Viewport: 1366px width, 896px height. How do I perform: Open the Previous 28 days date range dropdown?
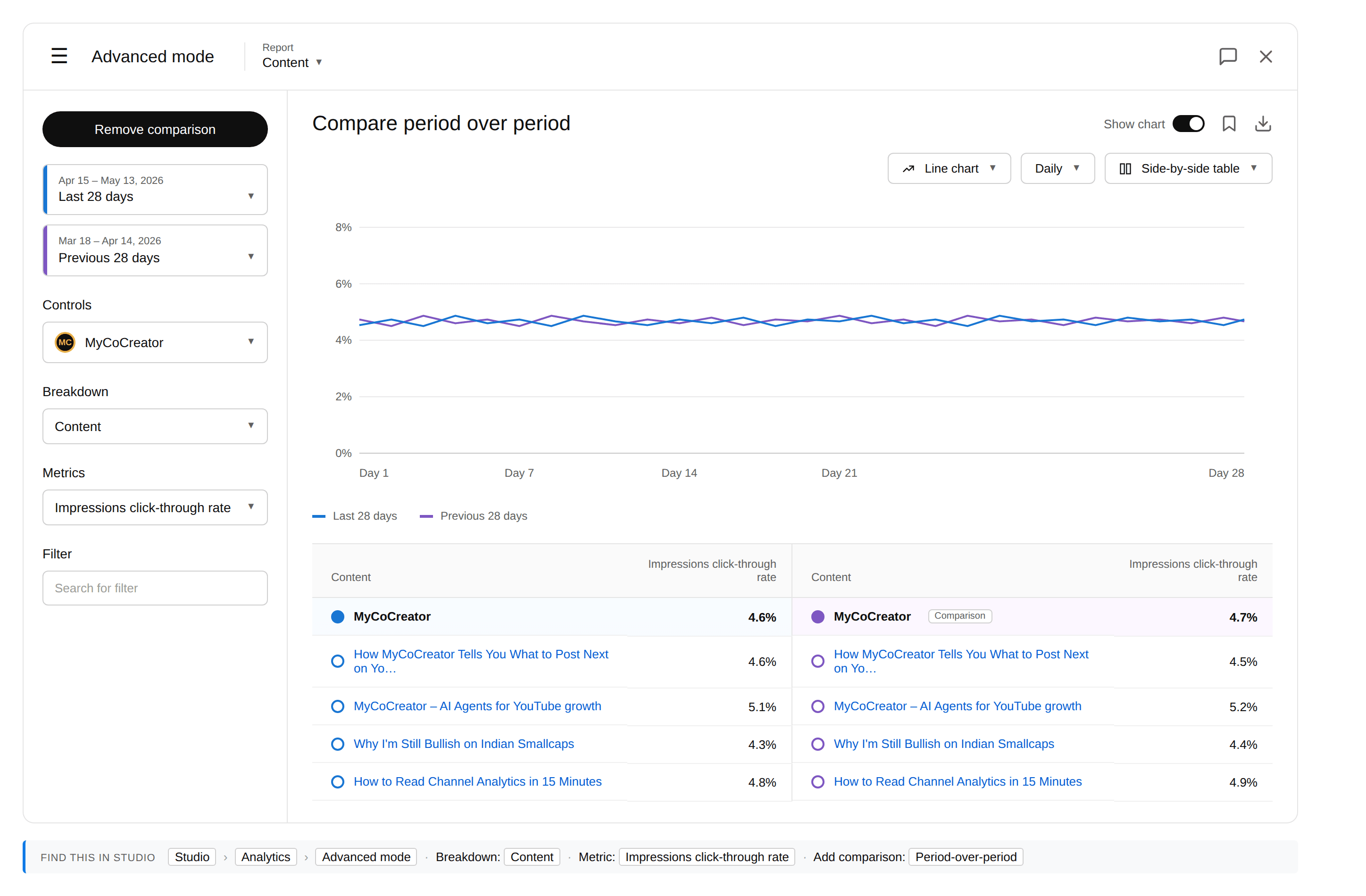click(x=155, y=250)
